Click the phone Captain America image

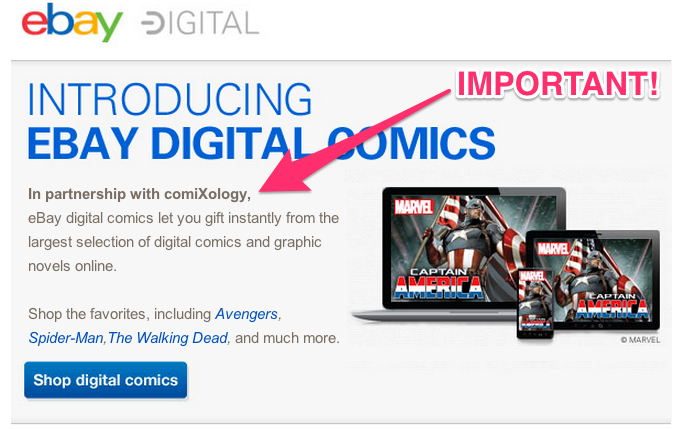535,302
